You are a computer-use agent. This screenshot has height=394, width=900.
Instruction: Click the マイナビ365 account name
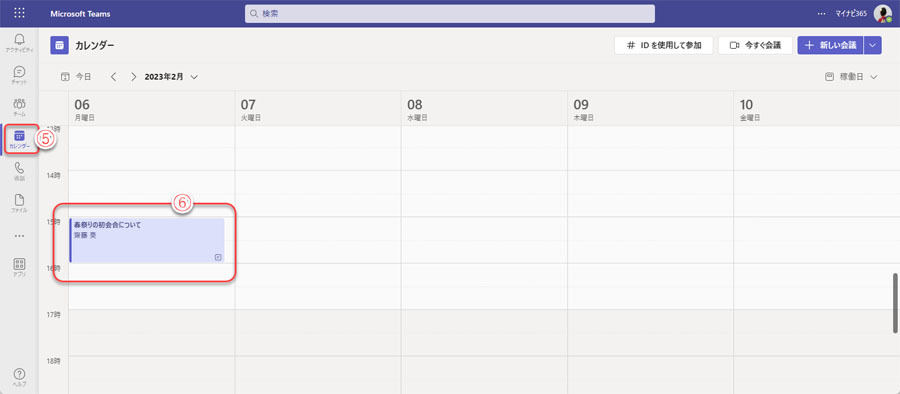[851, 13]
